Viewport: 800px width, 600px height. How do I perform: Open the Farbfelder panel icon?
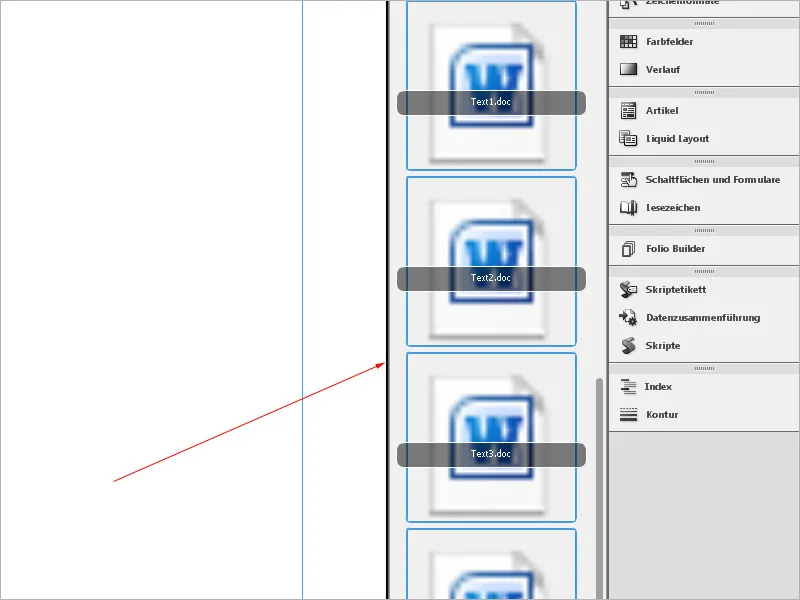pos(628,41)
